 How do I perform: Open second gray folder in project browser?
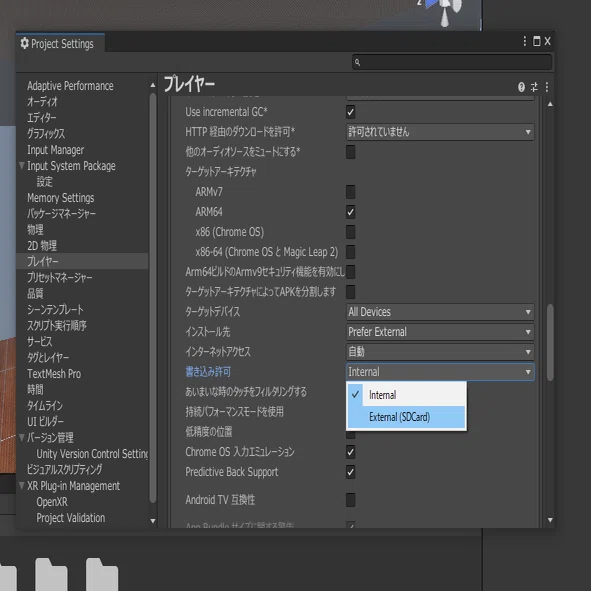click(51, 574)
